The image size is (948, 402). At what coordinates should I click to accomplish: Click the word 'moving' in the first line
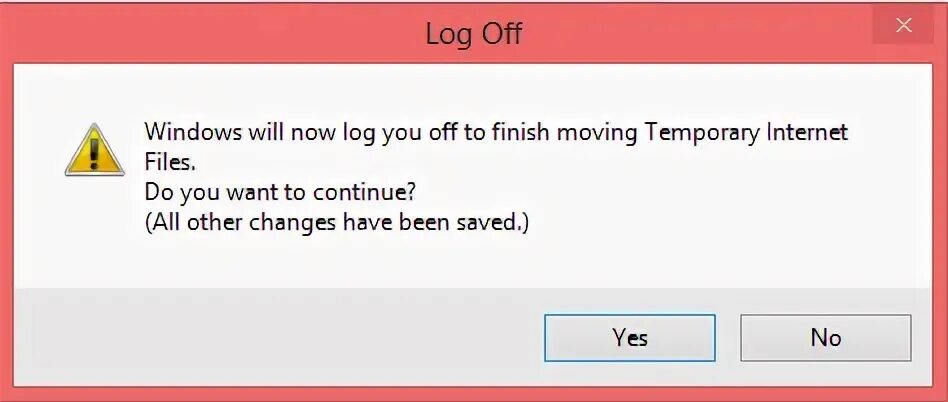point(597,133)
